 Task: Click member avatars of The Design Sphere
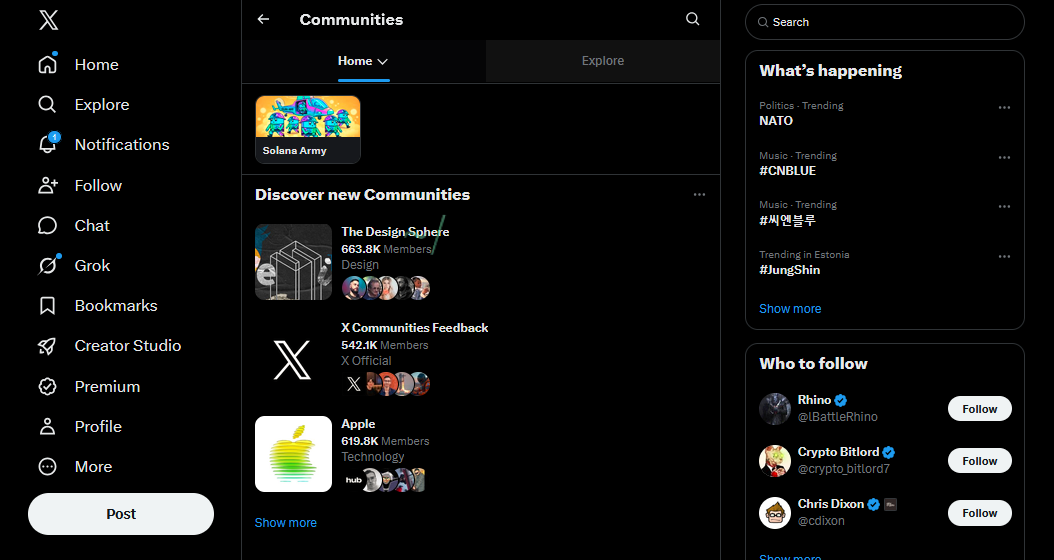pos(386,288)
